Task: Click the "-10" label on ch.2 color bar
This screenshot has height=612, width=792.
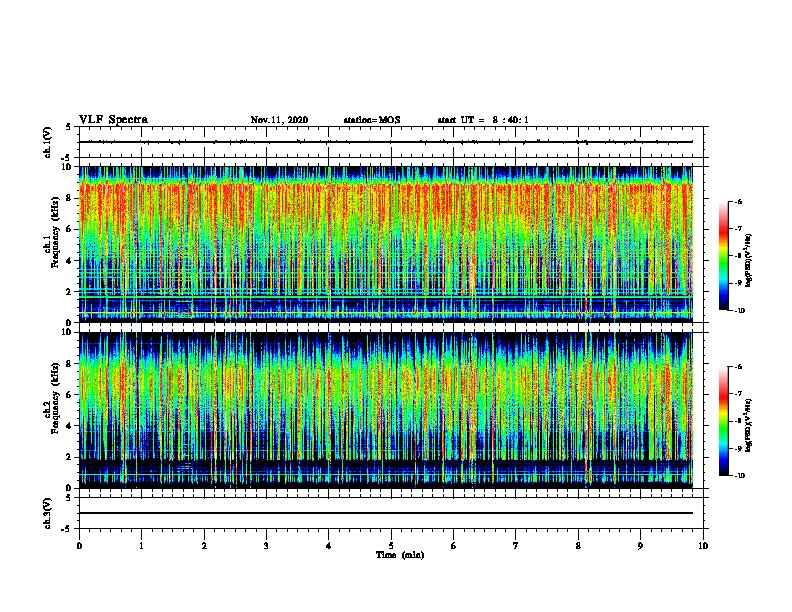Action: [739, 476]
